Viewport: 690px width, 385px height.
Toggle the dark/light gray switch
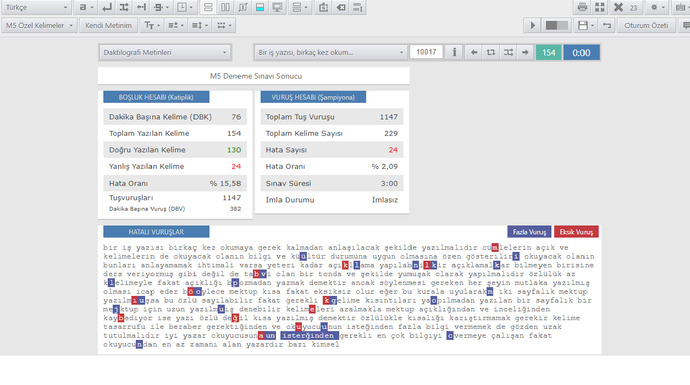click(557, 26)
